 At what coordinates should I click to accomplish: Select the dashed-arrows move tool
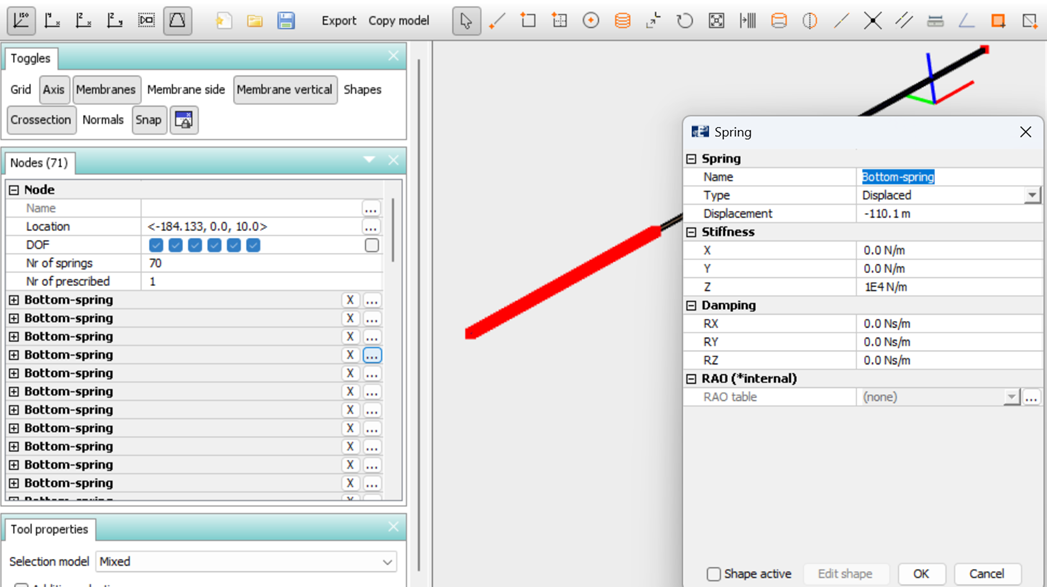click(654, 21)
